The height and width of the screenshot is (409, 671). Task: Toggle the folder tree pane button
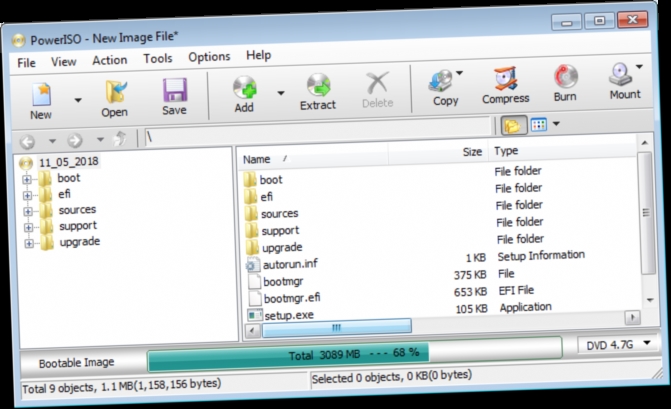pos(513,126)
